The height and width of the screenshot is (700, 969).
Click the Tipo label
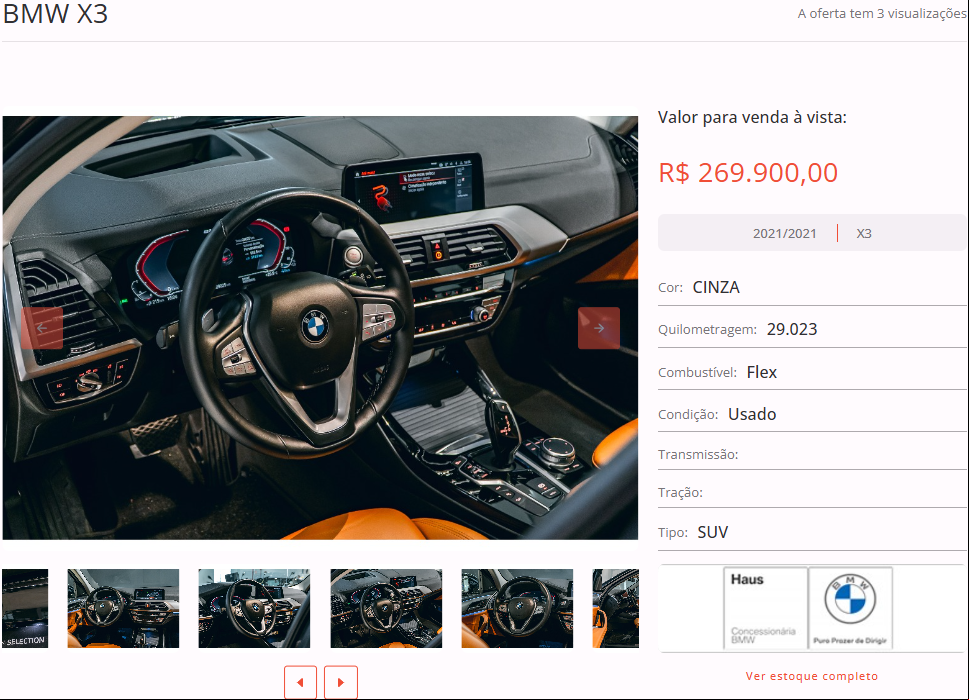click(x=673, y=533)
